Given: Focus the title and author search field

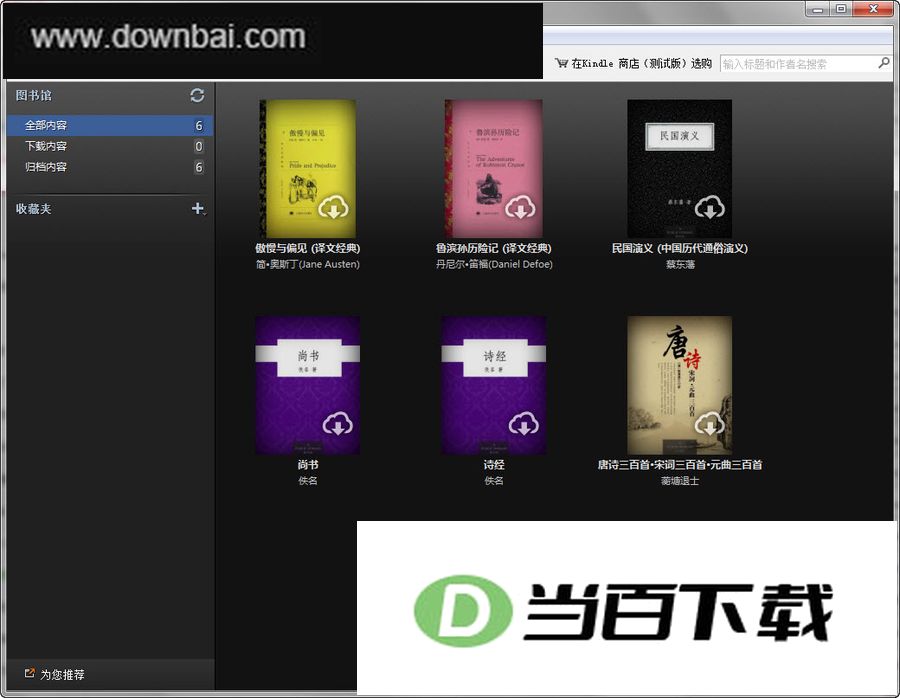Looking at the screenshot, I should coord(799,64).
